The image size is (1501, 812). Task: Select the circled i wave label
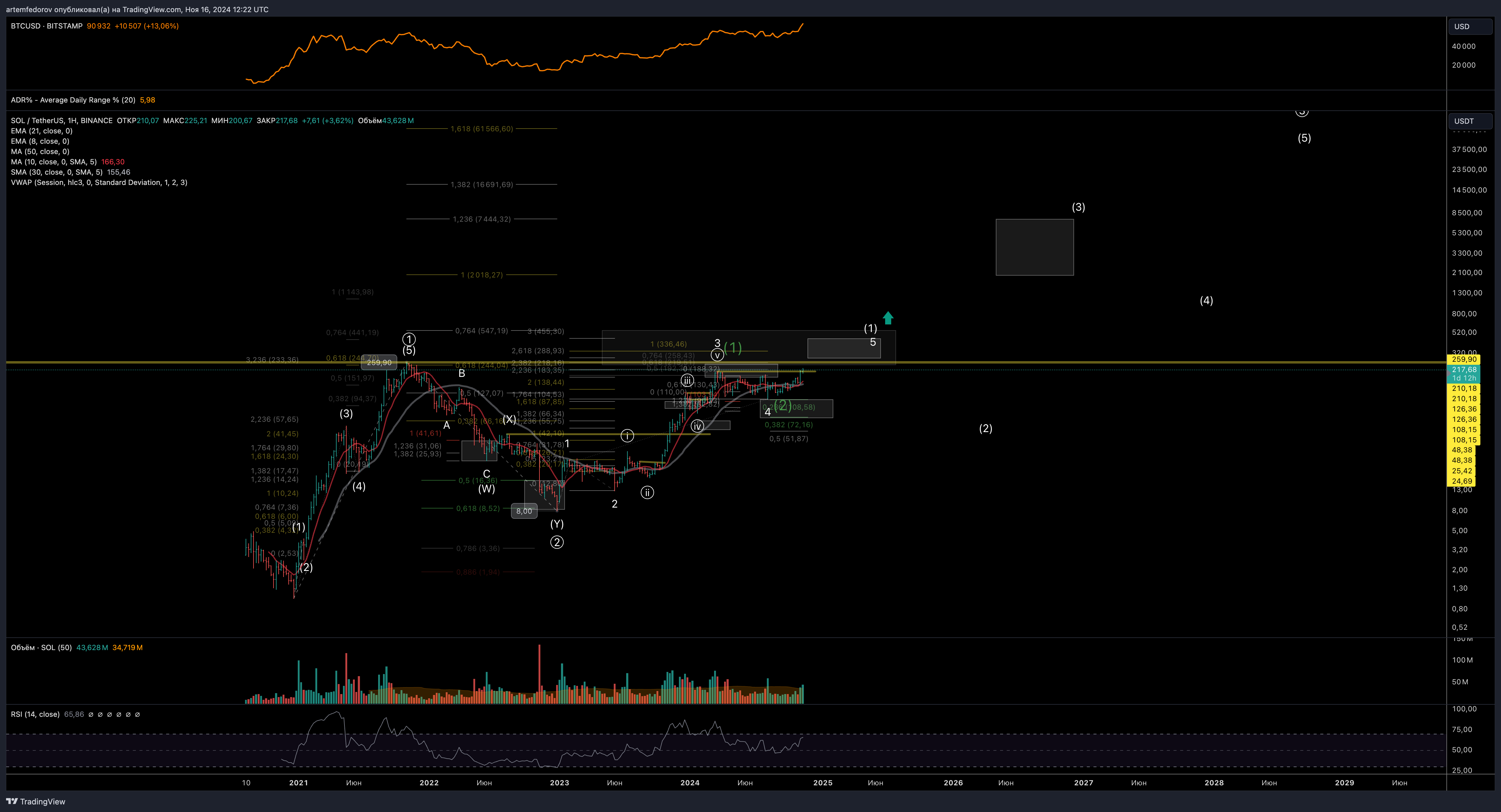627,436
